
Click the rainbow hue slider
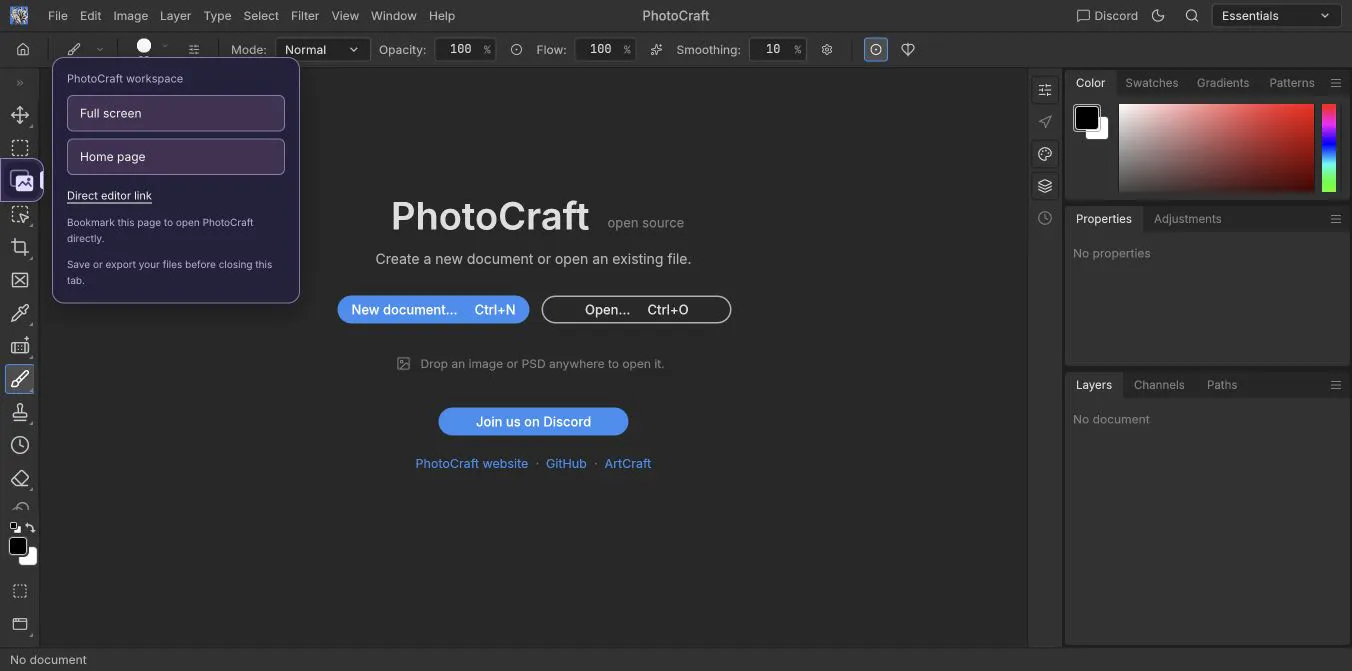(1329, 148)
